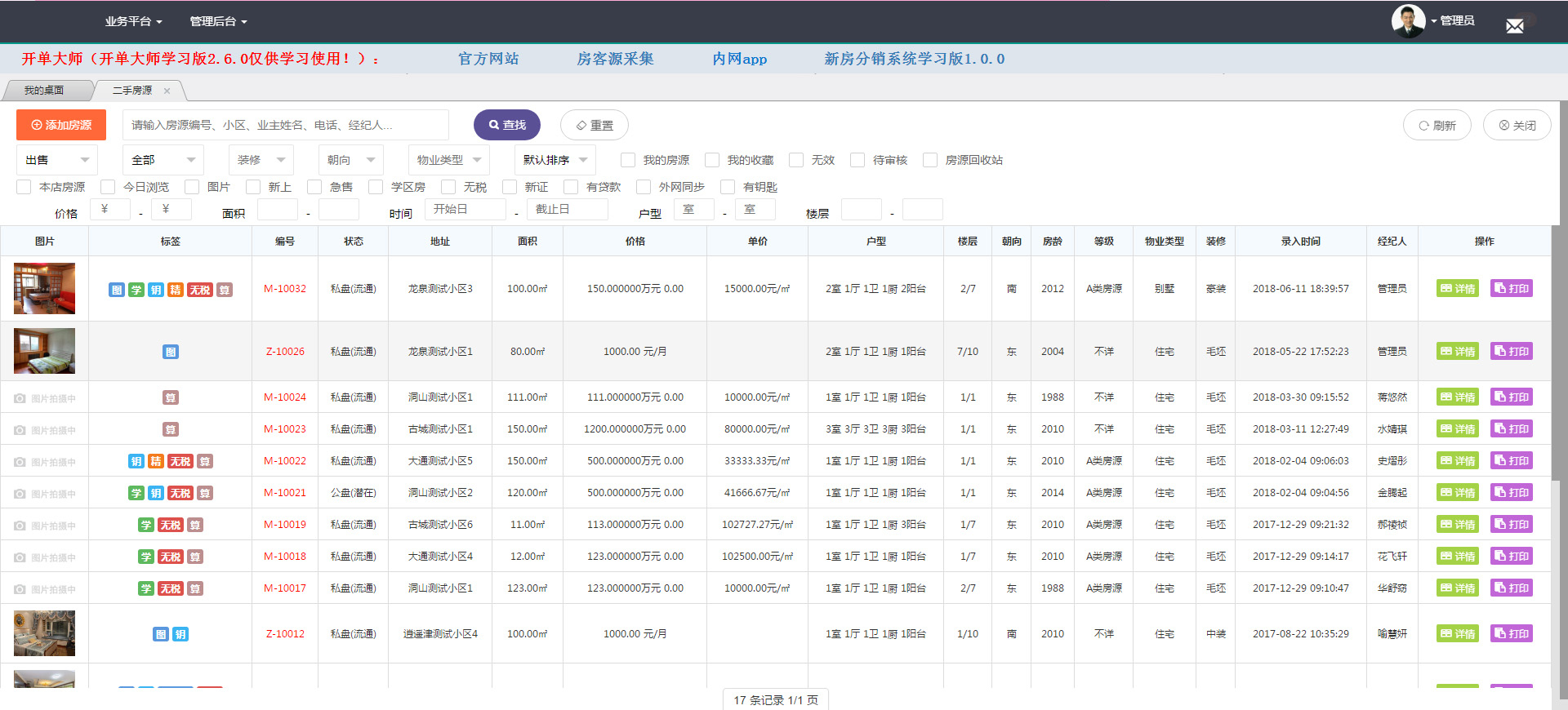
Task: Click the 无税 tag on M-10032 row
Action: (200, 290)
